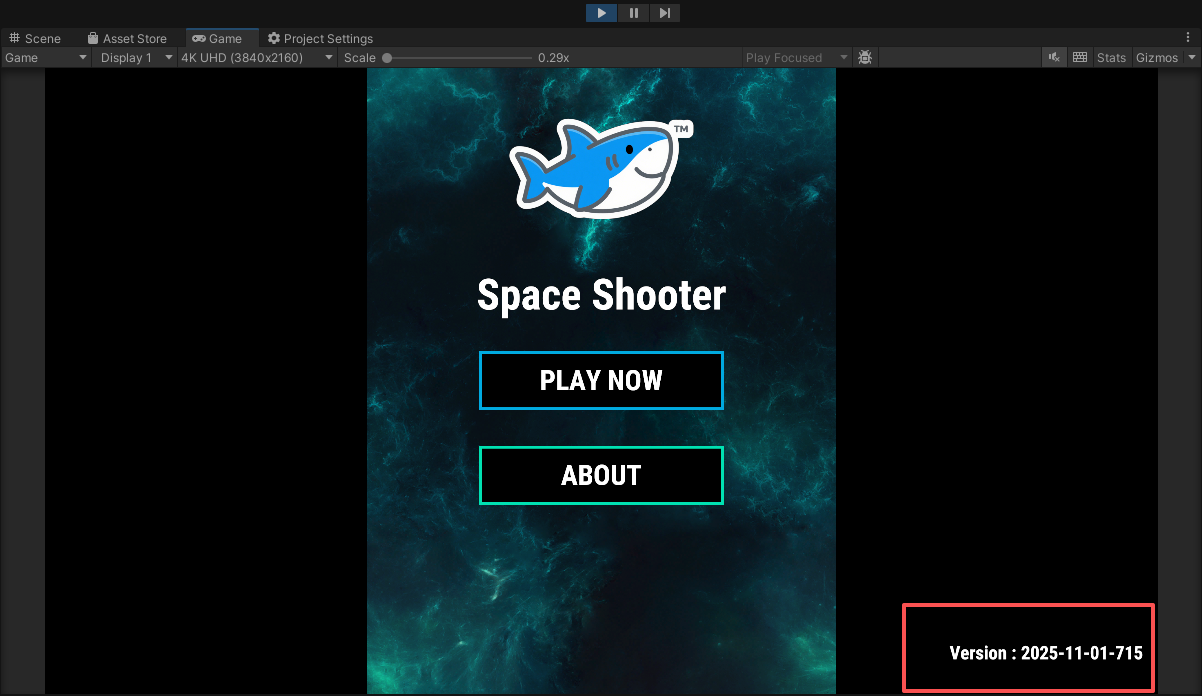This screenshot has height=696, width=1202.
Task: Click the PLAY NOW button
Action: 601,380
